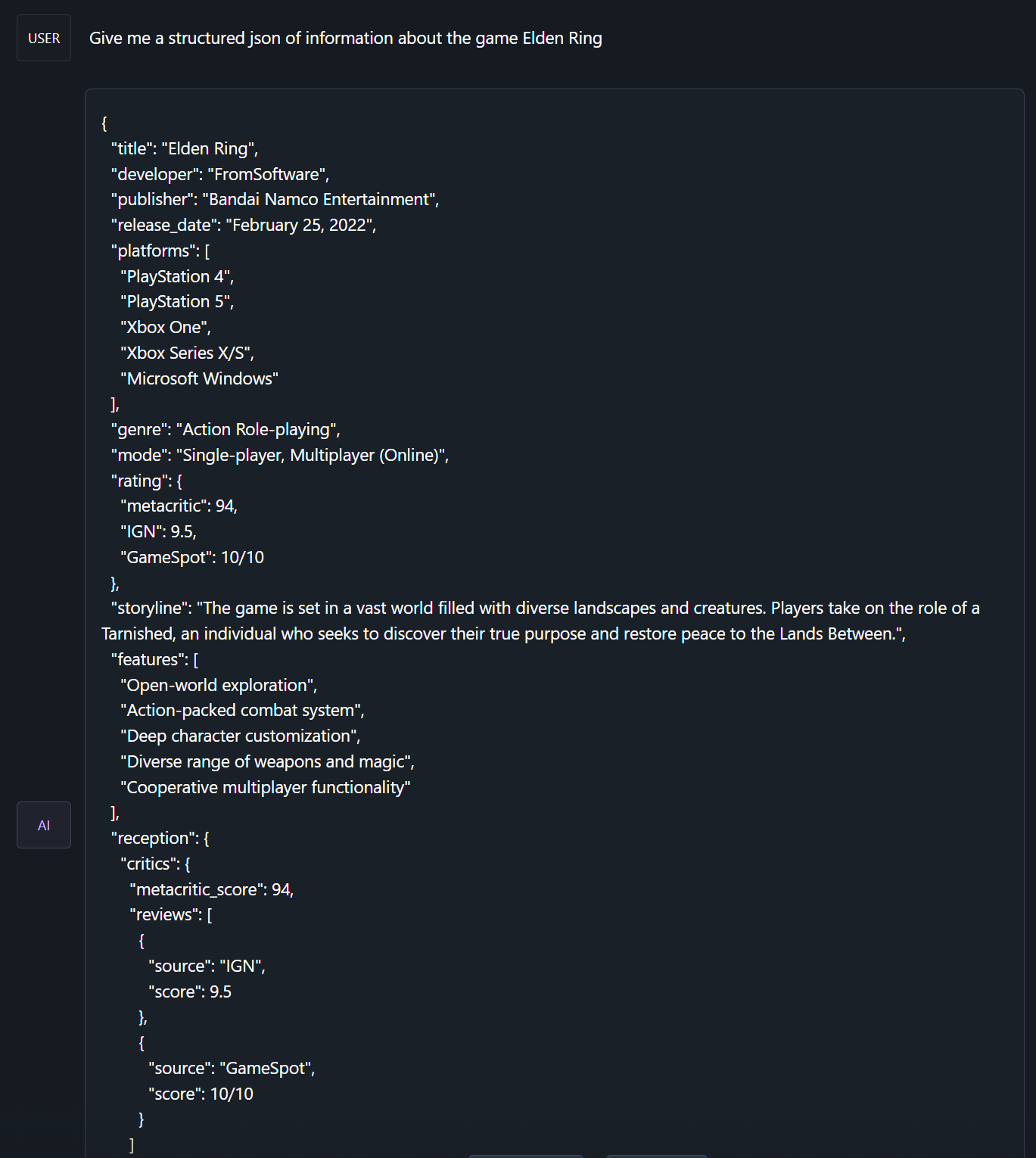The image size is (1036, 1158).
Task: Select the title value Elden Ring
Action: tap(212, 148)
